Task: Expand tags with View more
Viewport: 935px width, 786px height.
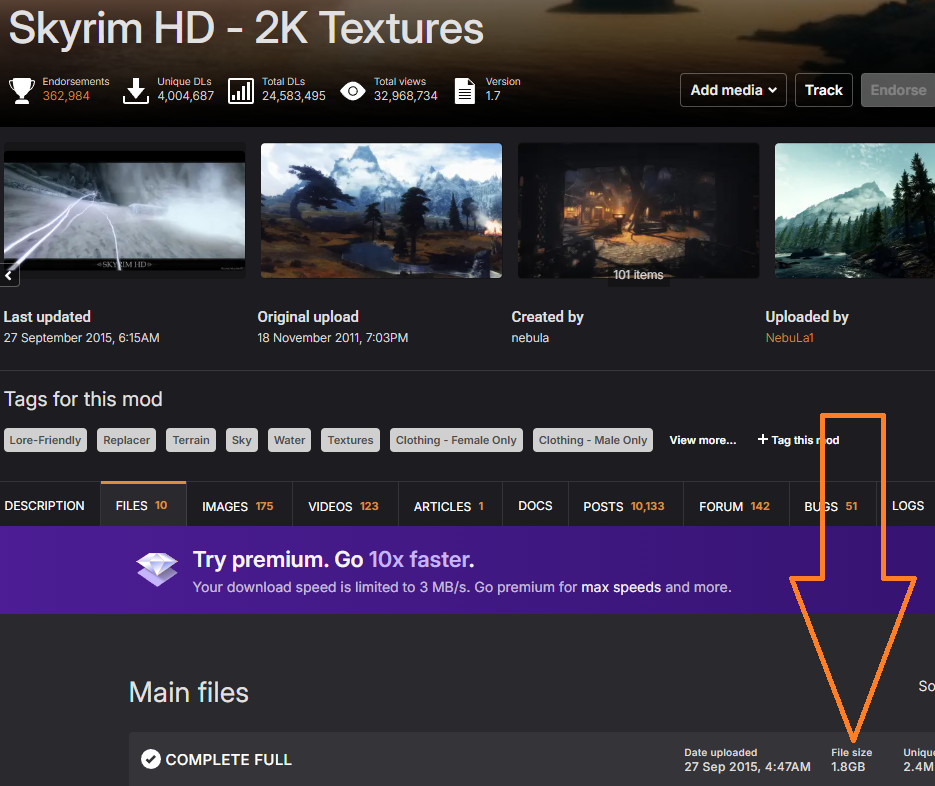Action: [x=702, y=440]
